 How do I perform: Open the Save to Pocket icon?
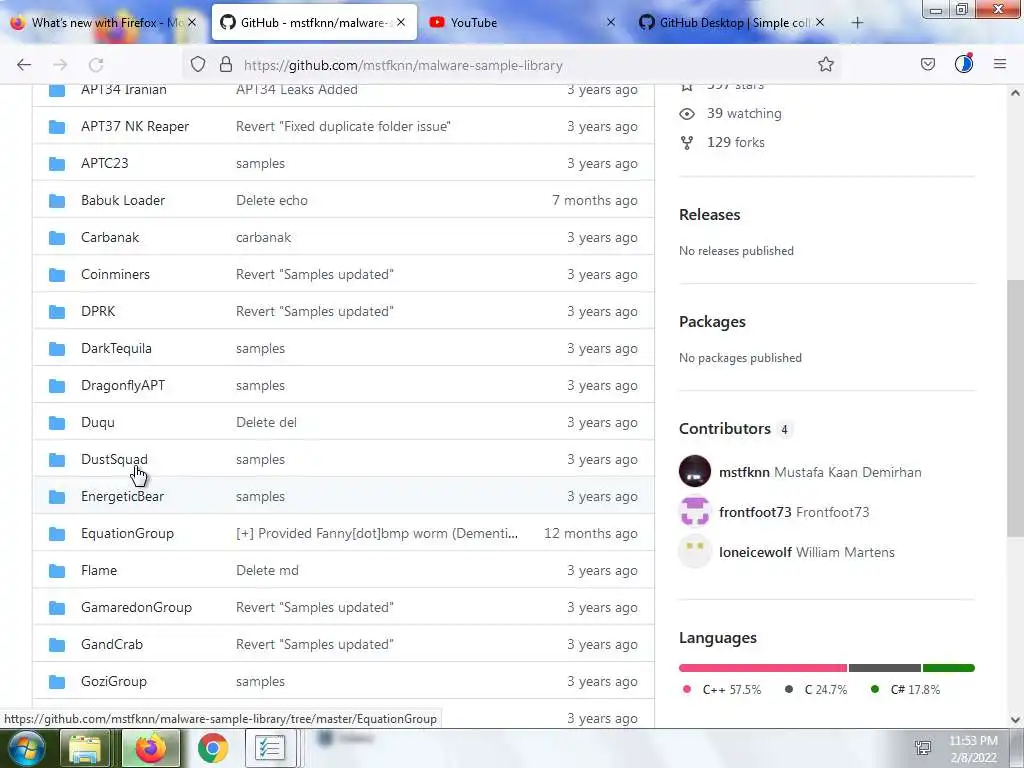927,64
